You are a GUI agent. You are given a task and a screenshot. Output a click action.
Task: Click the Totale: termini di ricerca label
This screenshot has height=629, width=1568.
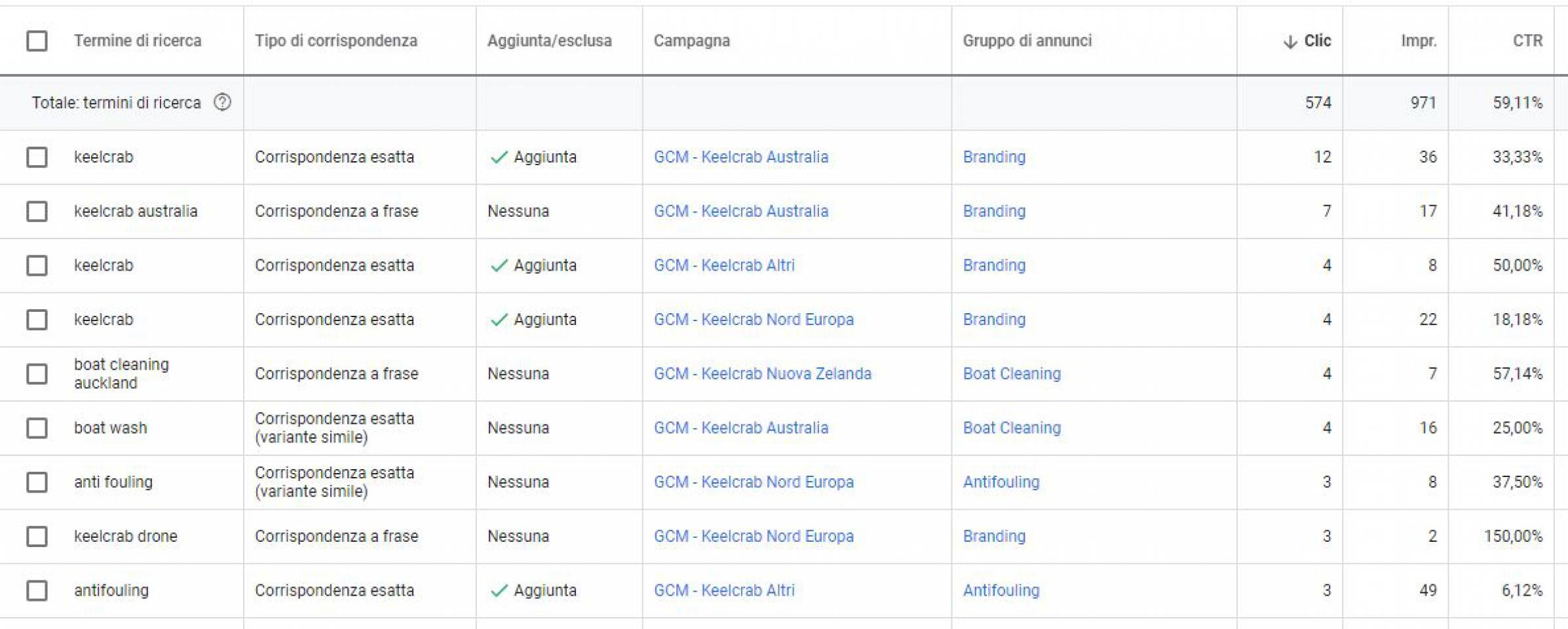point(116,103)
